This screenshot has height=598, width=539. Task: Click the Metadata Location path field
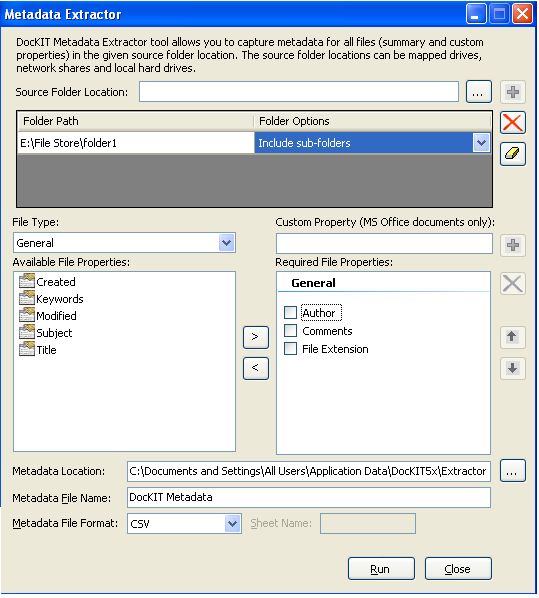pos(309,471)
